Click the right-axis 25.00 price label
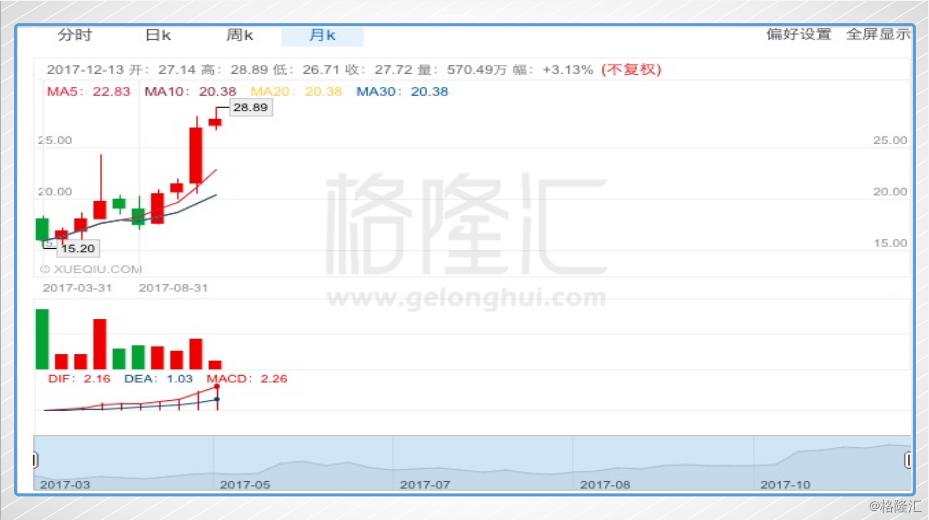This screenshot has height=520, width=929. 890,140
